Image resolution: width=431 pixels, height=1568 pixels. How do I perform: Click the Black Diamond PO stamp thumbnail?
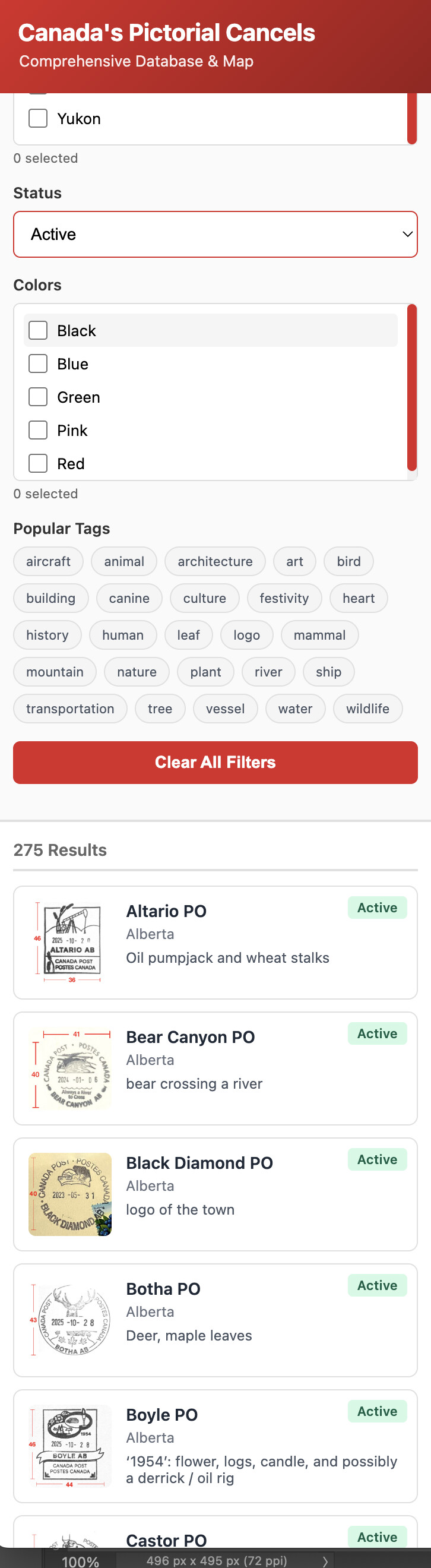70,1194
